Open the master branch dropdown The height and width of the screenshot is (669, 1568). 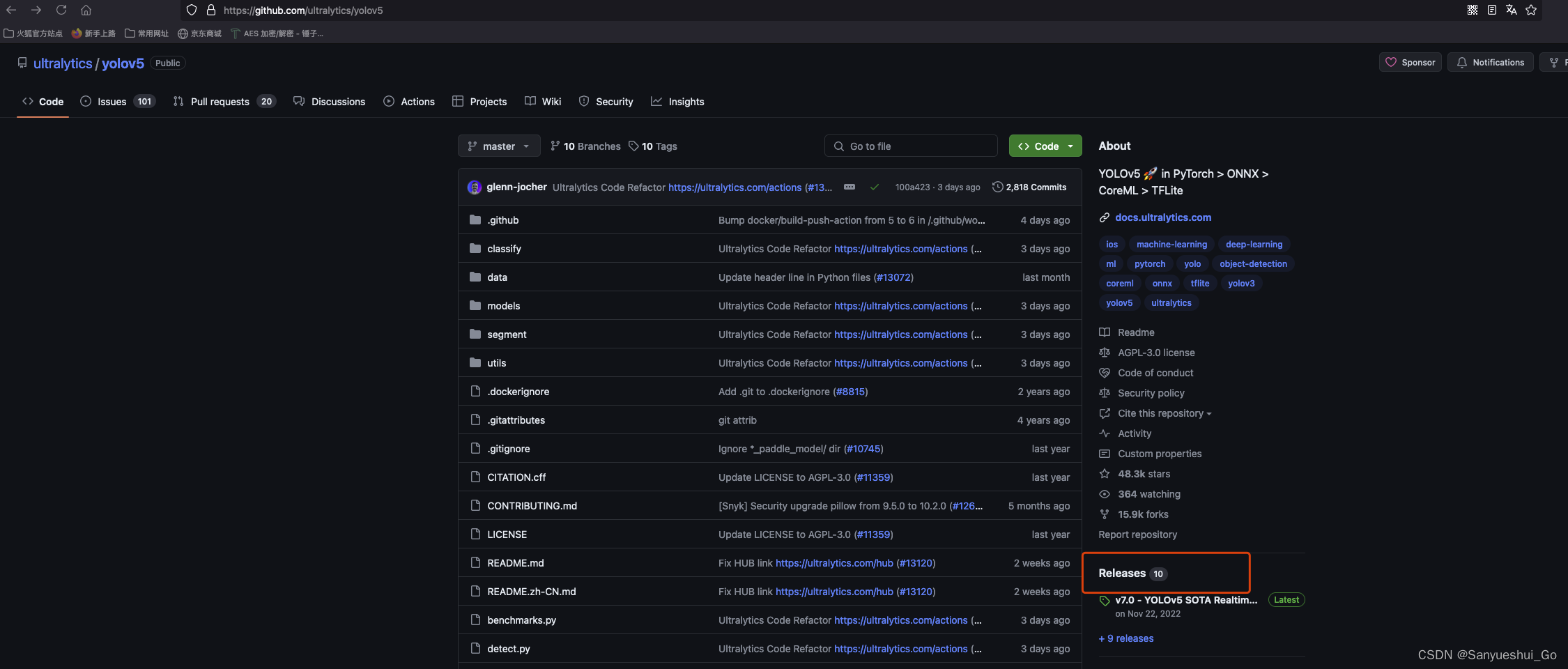click(x=499, y=146)
